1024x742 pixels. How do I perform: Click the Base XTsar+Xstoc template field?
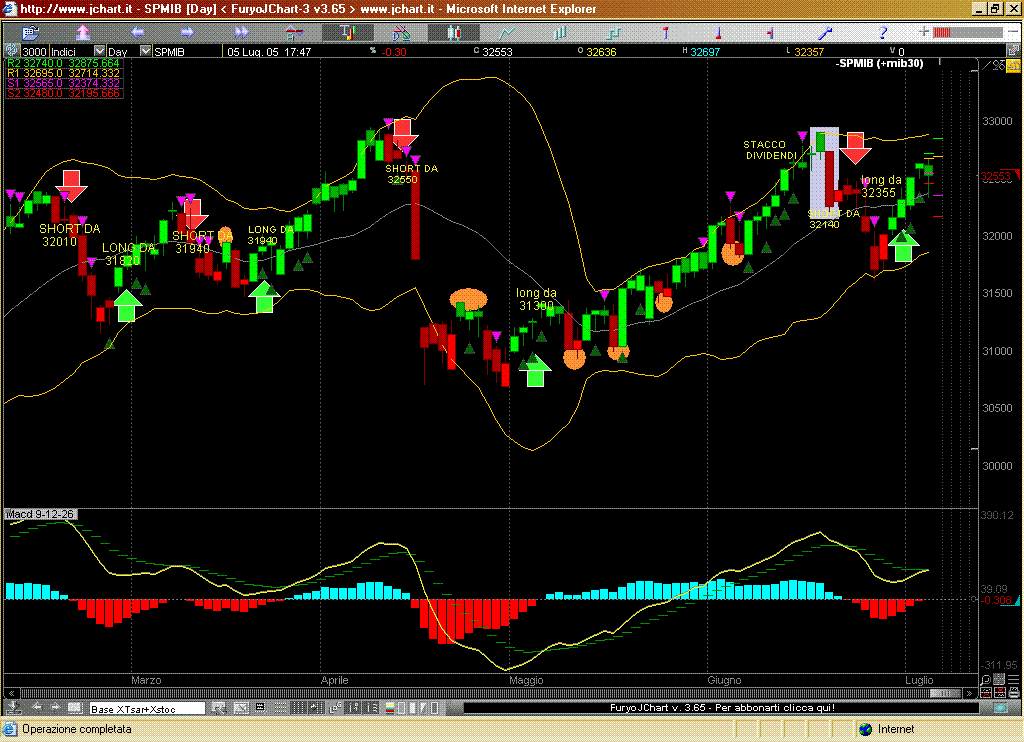[x=146, y=709]
